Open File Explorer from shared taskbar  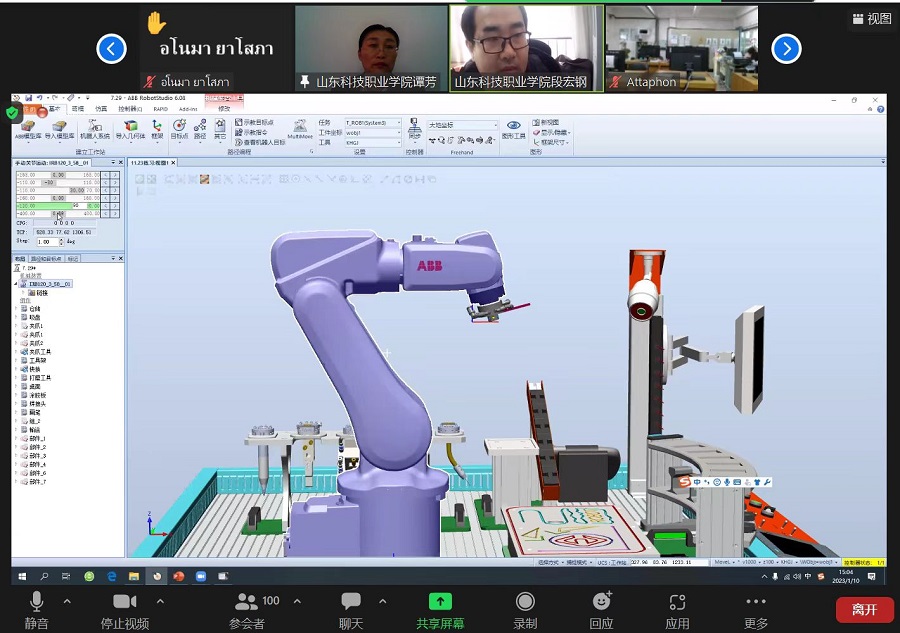134,576
